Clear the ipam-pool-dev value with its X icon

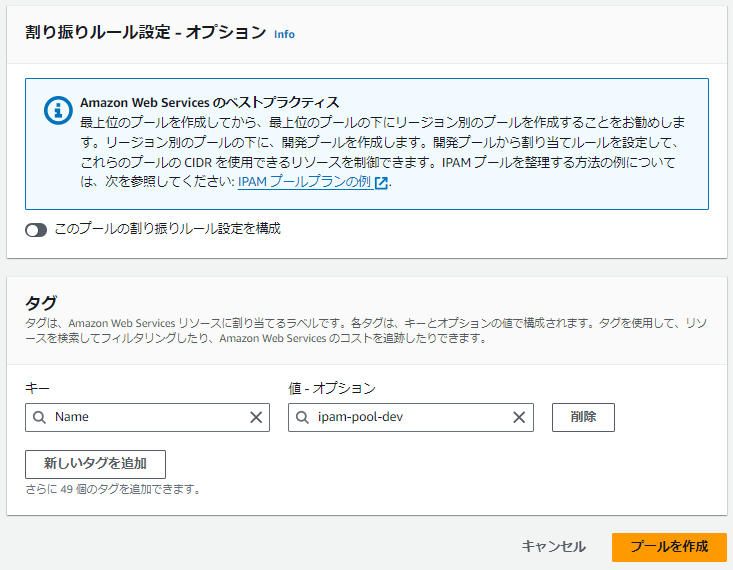tap(519, 417)
